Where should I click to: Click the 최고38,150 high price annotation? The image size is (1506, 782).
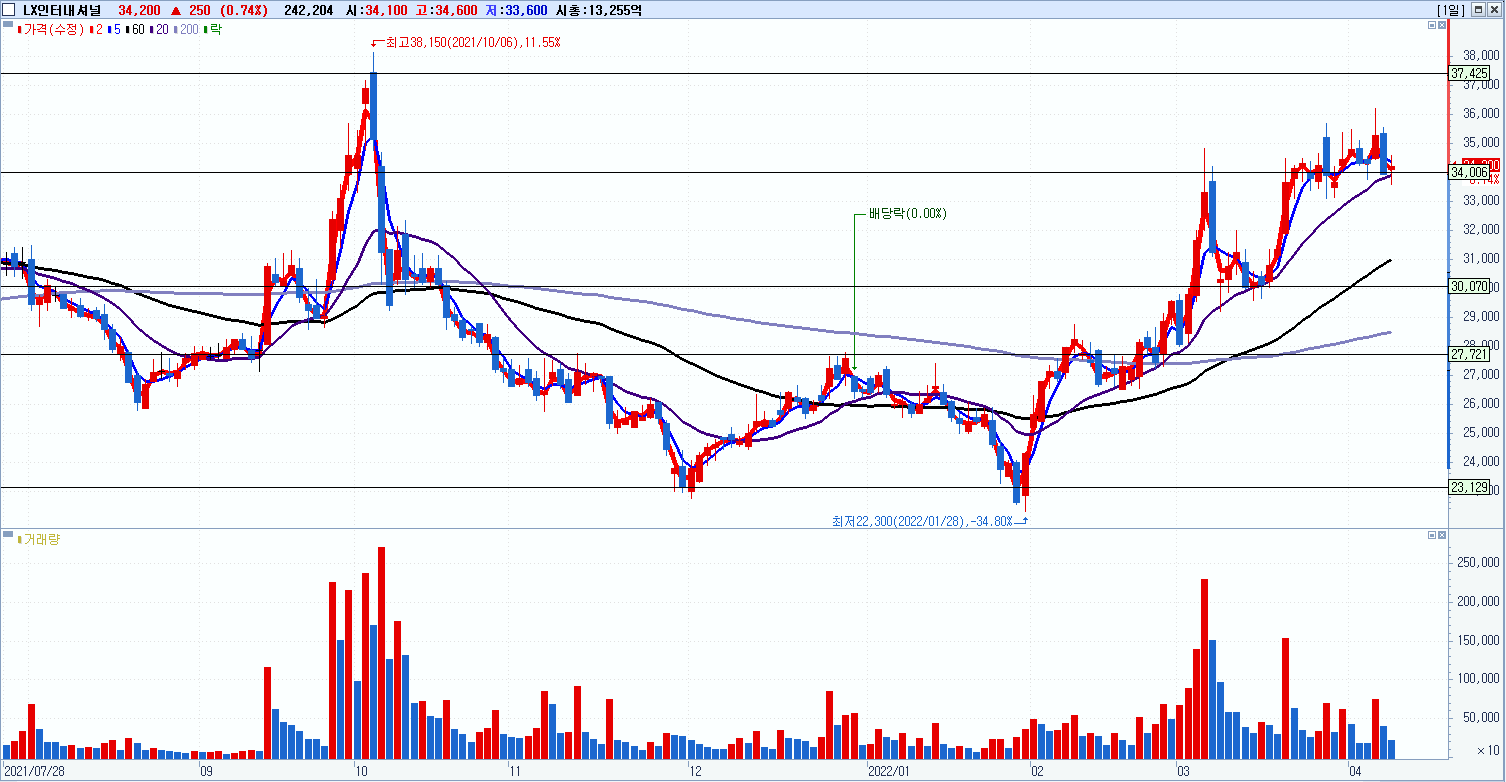click(465, 43)
